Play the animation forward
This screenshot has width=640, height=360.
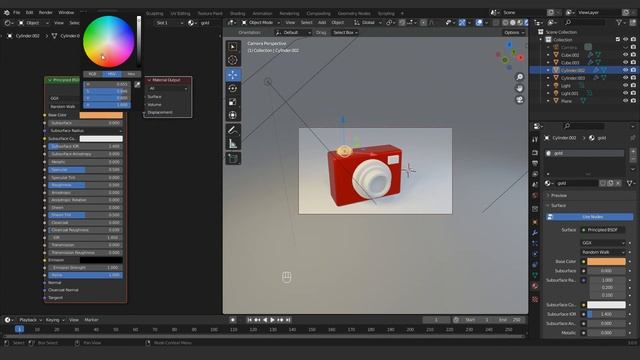[x=272, y=320]
